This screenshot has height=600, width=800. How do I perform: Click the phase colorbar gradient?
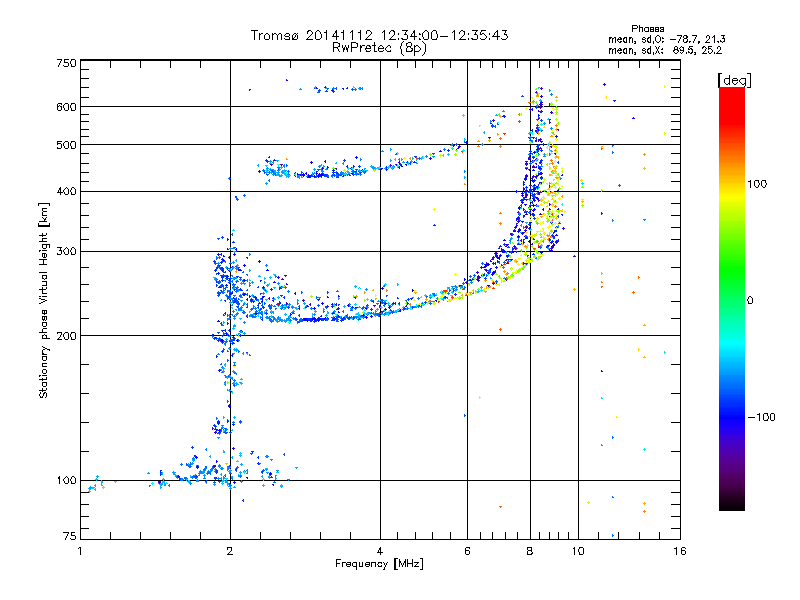732,298
